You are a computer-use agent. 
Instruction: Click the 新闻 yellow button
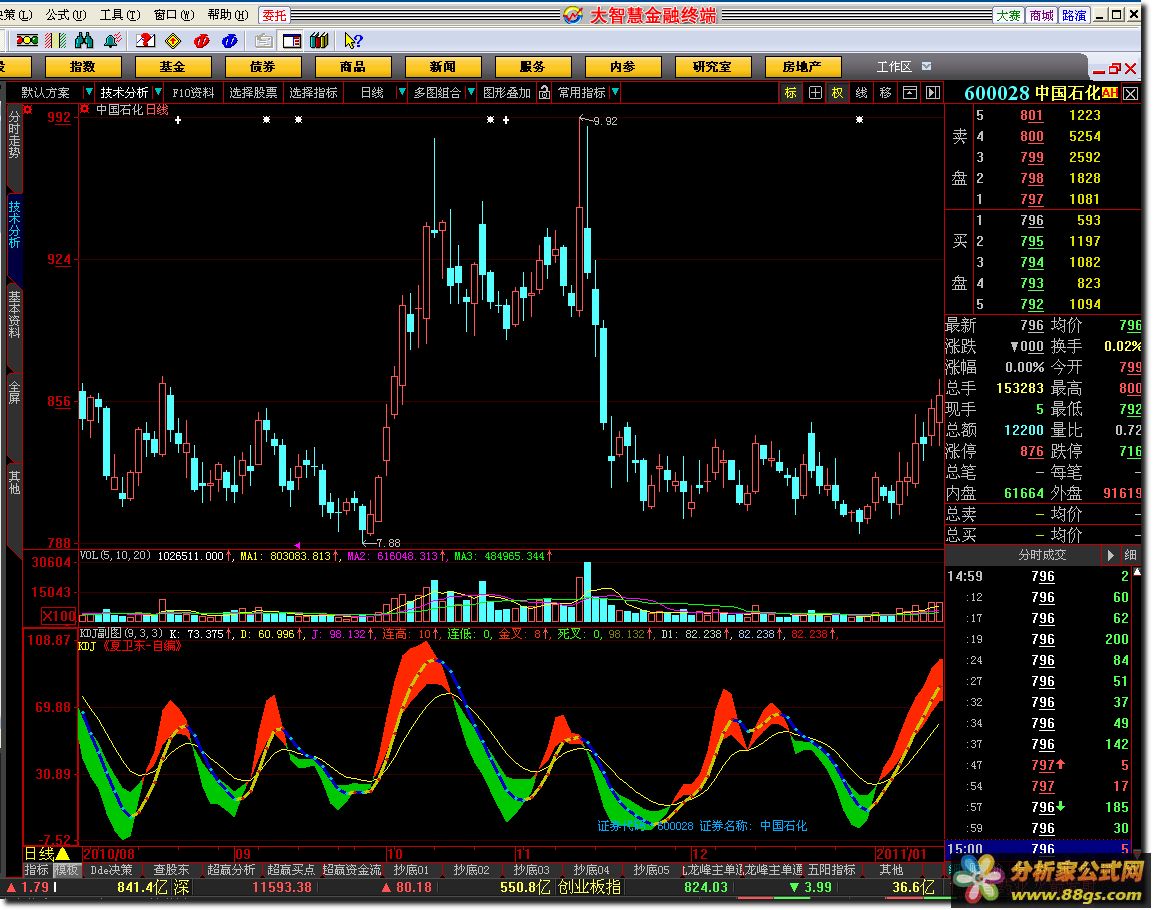coord(443,67)
